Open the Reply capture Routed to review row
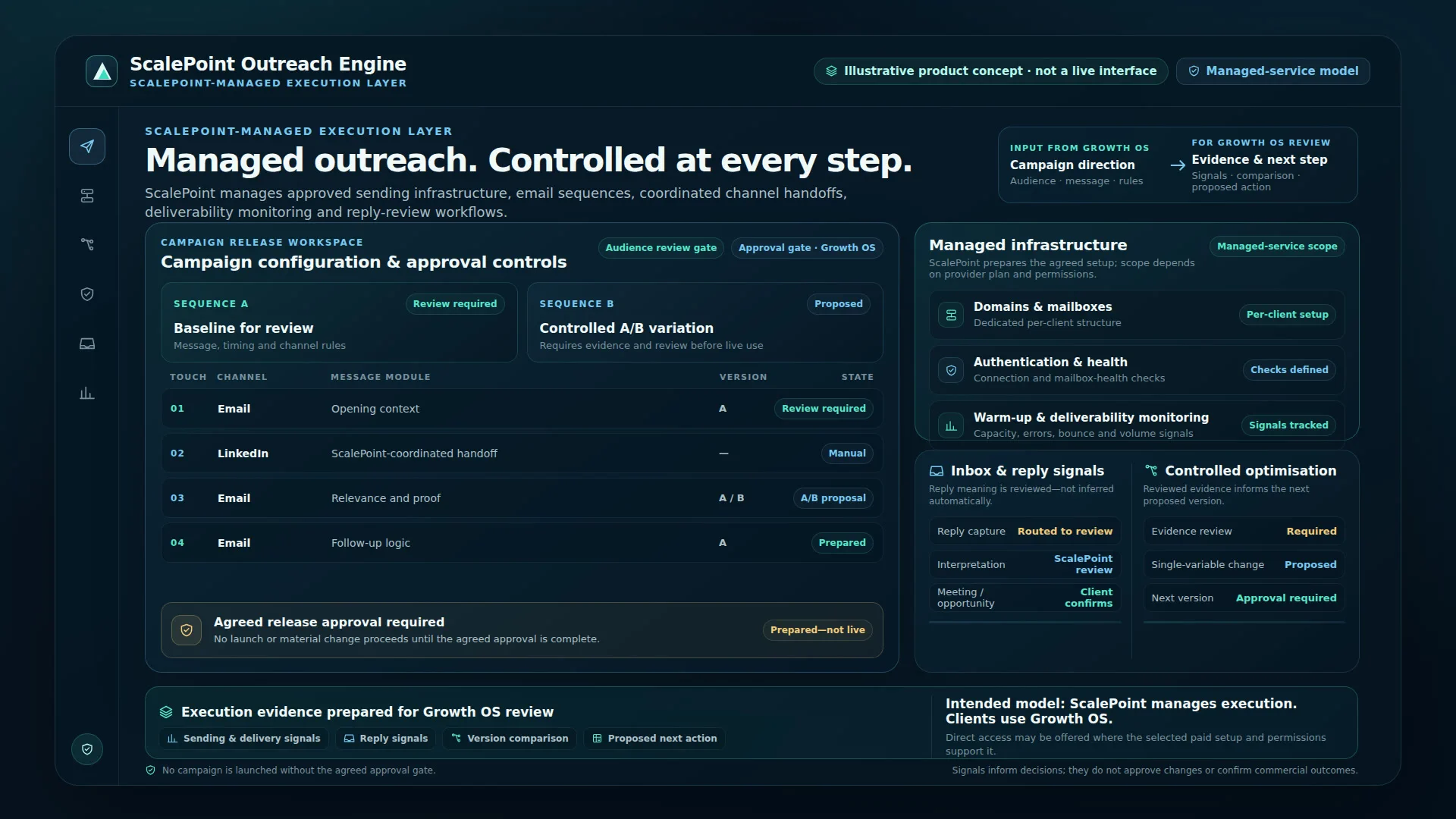The height and width of the screenshot is (819, 1456). (1025, 532)
